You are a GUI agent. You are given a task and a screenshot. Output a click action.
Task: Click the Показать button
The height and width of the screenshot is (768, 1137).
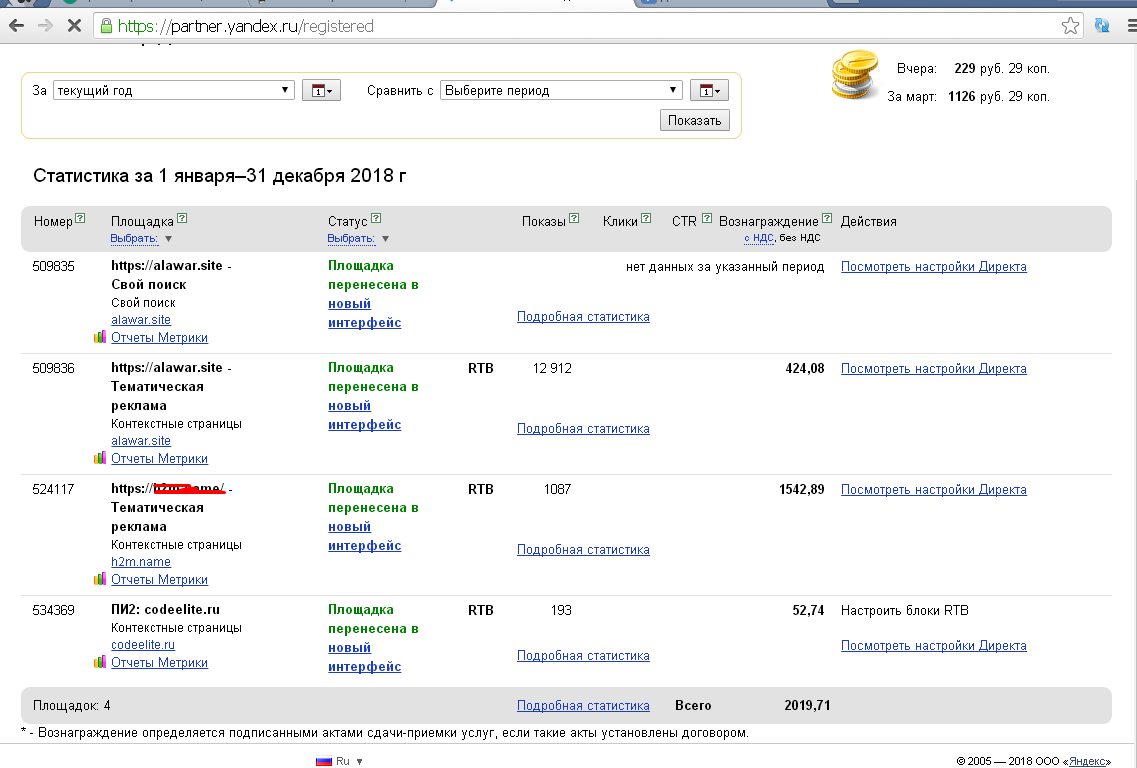point(695,120)
